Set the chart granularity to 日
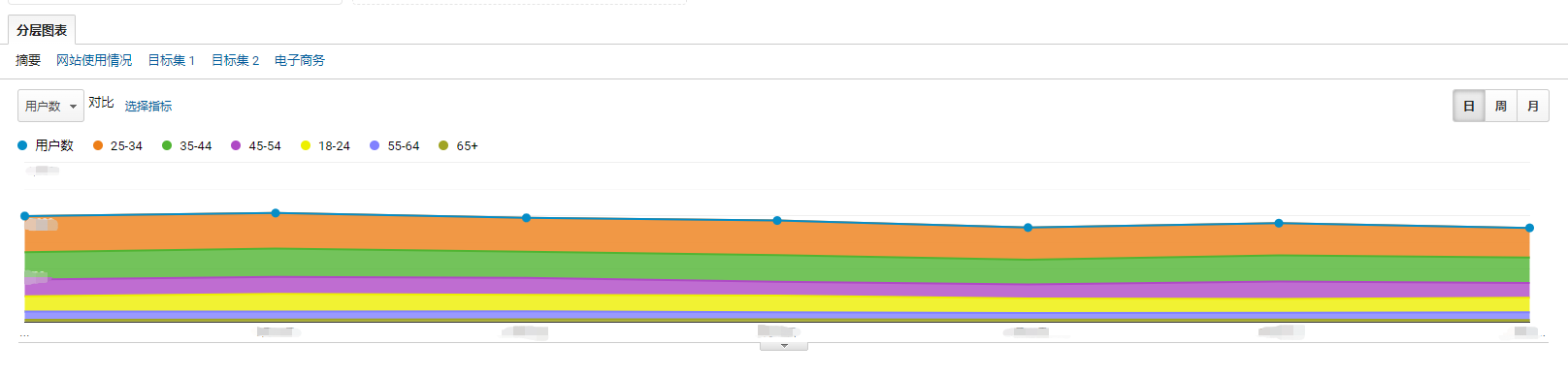The width and height of the screenshot is (1568, 376). tap(1468, 106)
